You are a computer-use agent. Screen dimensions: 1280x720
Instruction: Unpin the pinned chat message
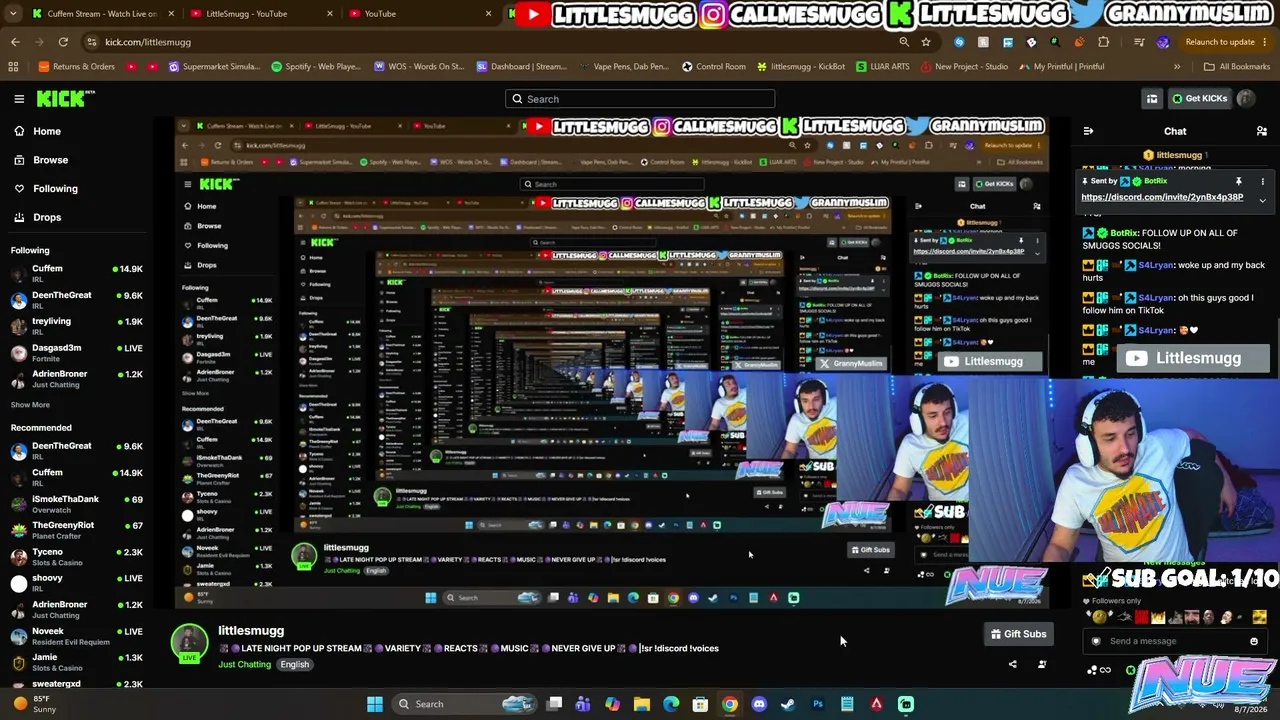coord(1238,181)
